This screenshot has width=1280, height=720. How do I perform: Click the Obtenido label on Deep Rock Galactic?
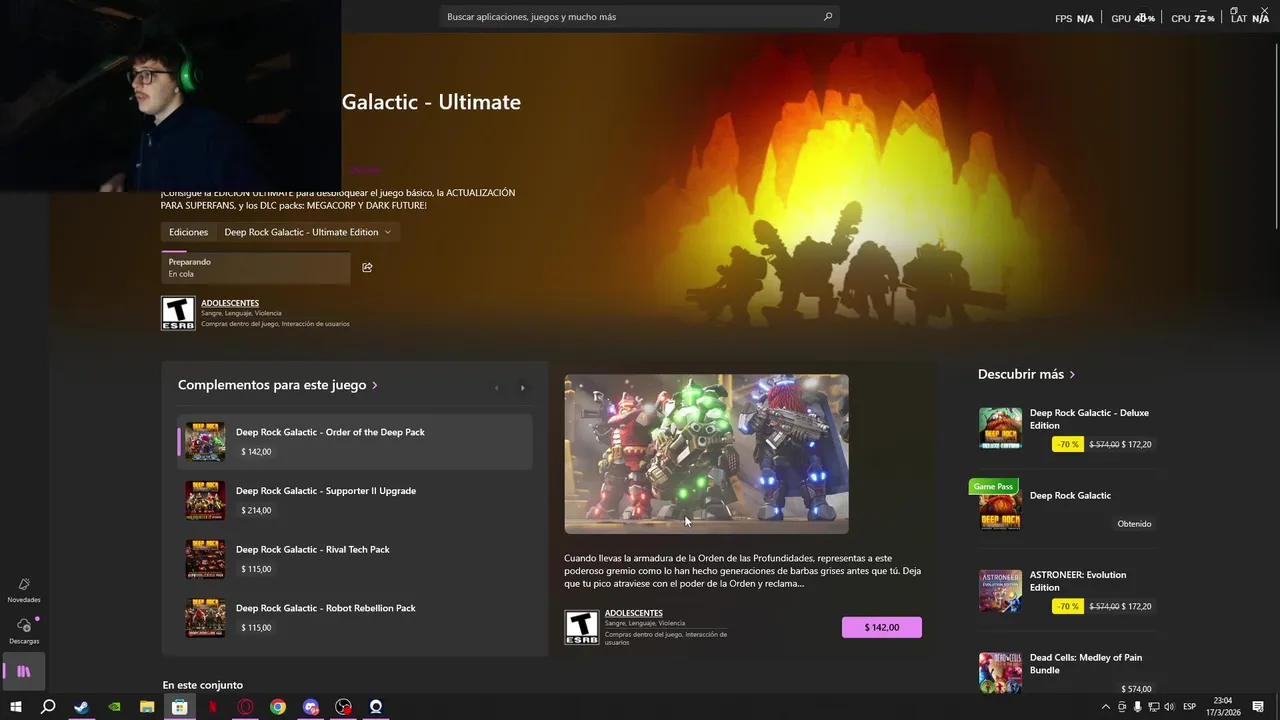point(1134,524)
